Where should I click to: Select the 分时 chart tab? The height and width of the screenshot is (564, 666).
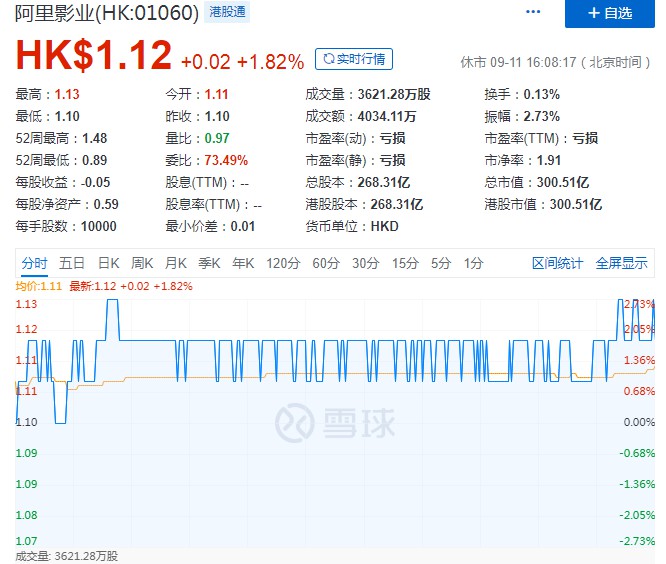(x=34, y=263)
